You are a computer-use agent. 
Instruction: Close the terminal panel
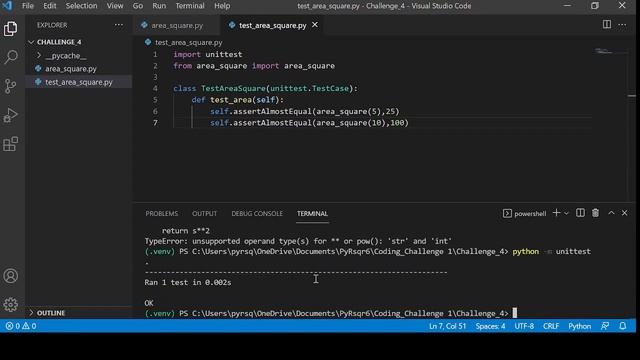click(624, 213)
